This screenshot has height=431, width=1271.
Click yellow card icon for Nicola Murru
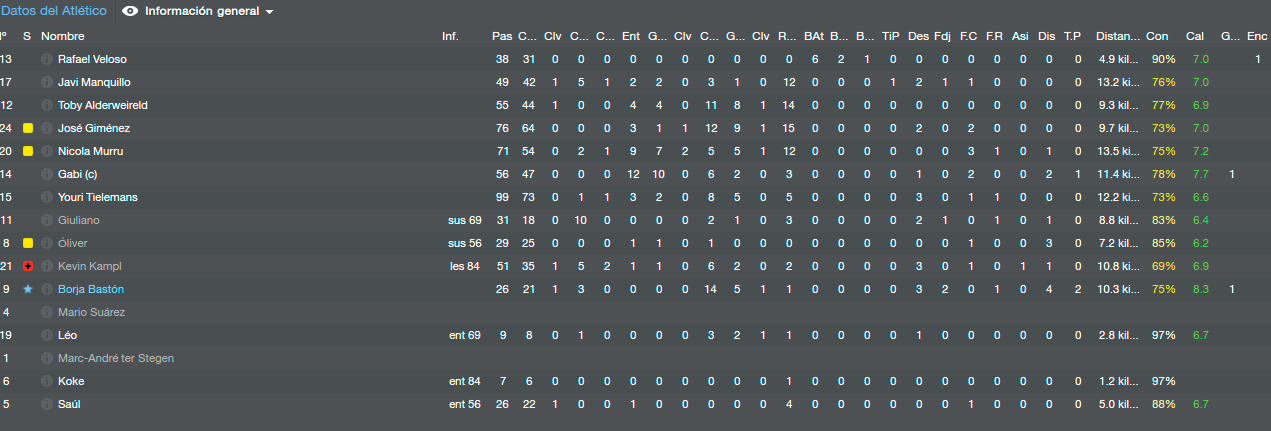[28, 152]
